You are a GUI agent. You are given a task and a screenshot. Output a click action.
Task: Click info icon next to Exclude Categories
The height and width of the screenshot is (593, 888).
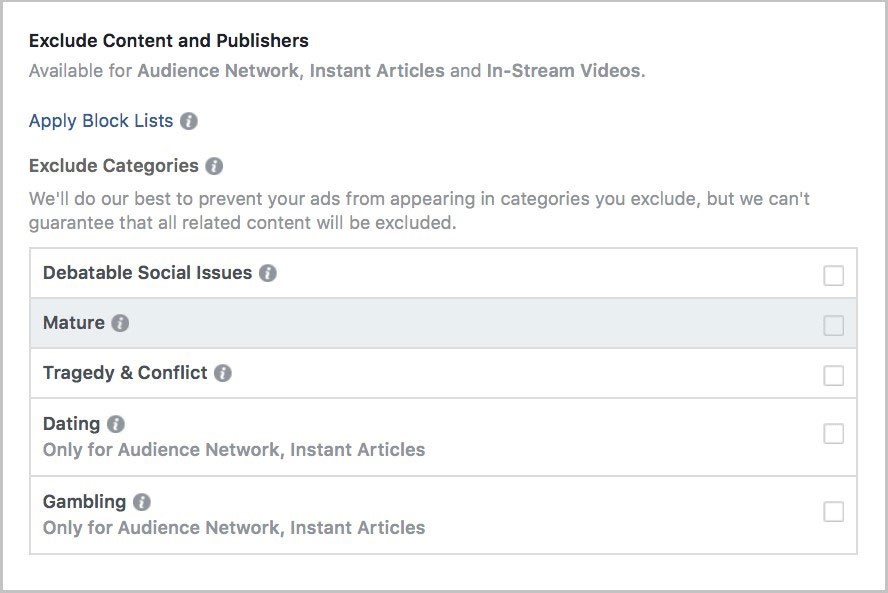coord(214,166)
